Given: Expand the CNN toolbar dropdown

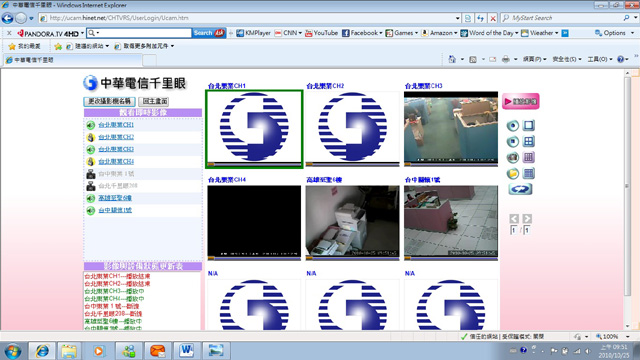Looking at the screenshot, I should [300, 33].
